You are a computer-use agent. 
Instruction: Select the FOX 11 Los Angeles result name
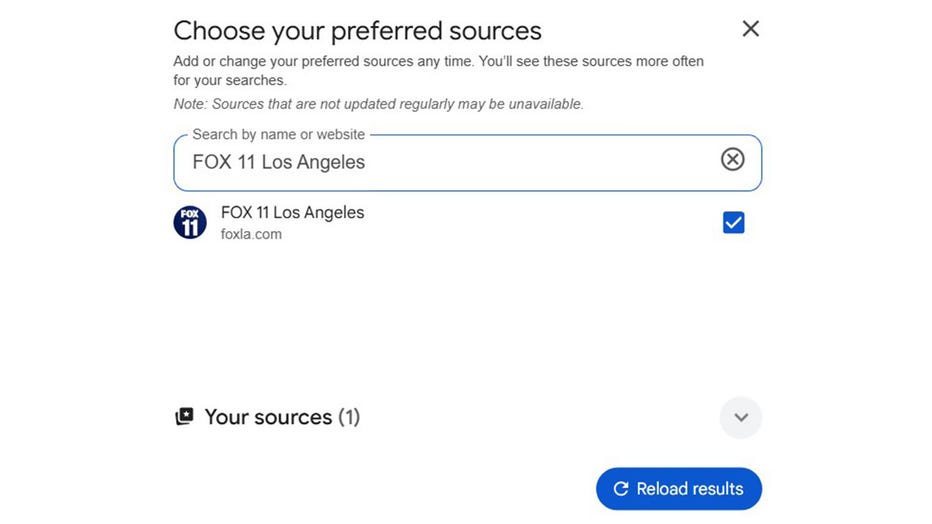pyautogui.click(x=292, y=213)
